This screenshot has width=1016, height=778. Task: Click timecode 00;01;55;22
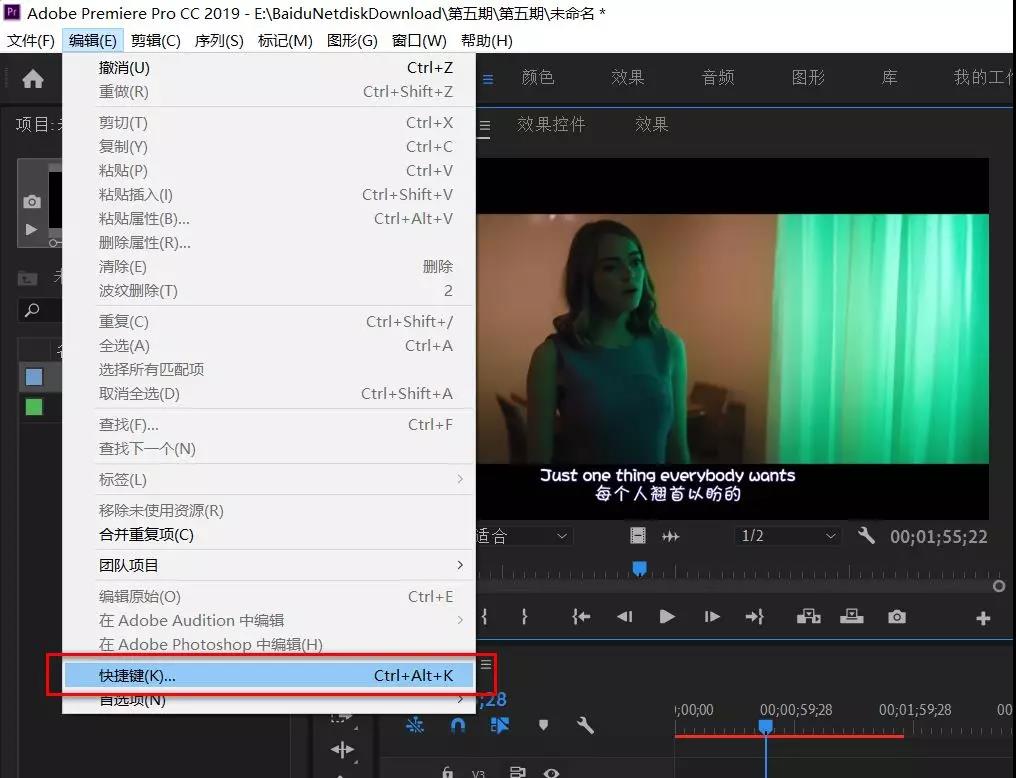coord(938,536)
